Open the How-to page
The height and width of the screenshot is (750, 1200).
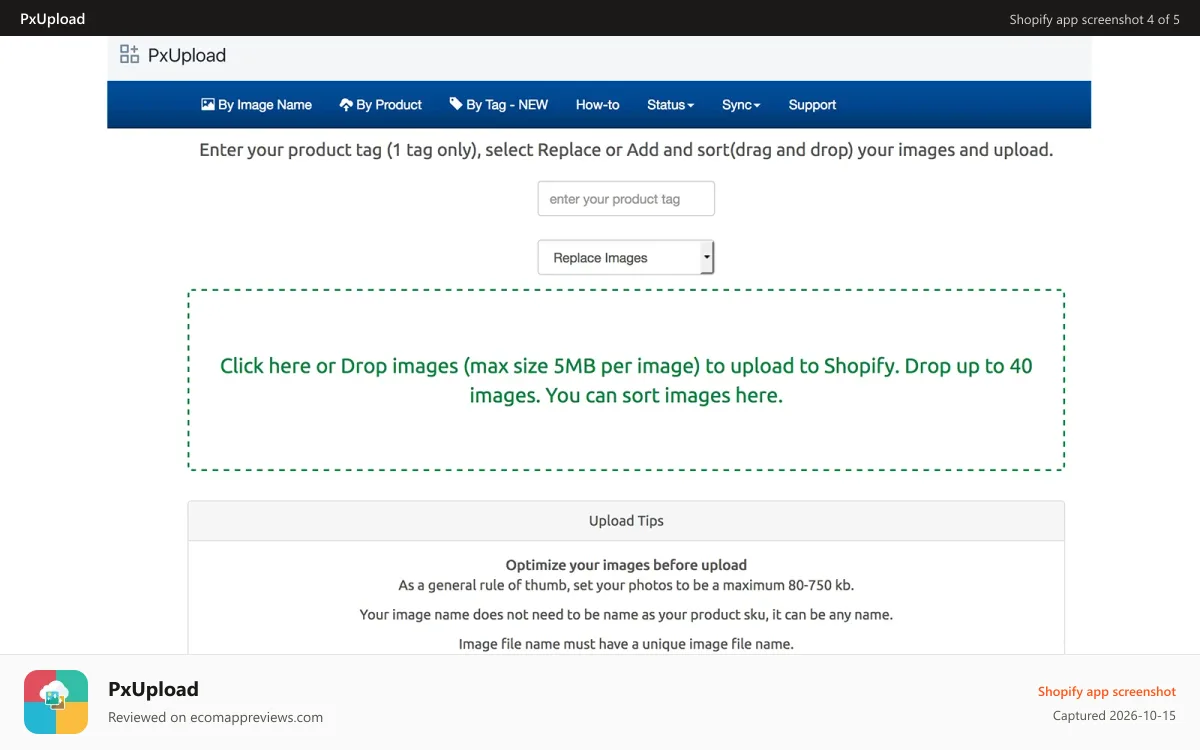(x=598, y=105)
